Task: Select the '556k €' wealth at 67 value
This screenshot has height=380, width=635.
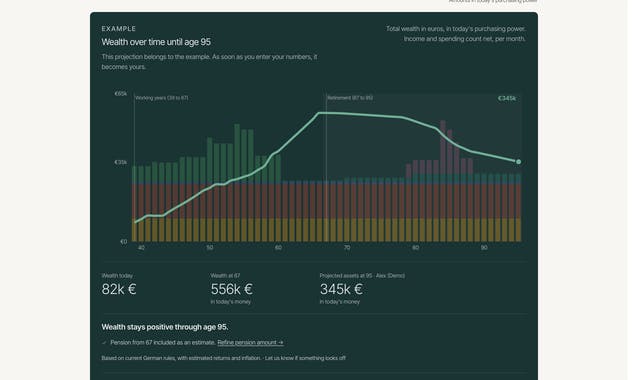Action: (232, 289)
